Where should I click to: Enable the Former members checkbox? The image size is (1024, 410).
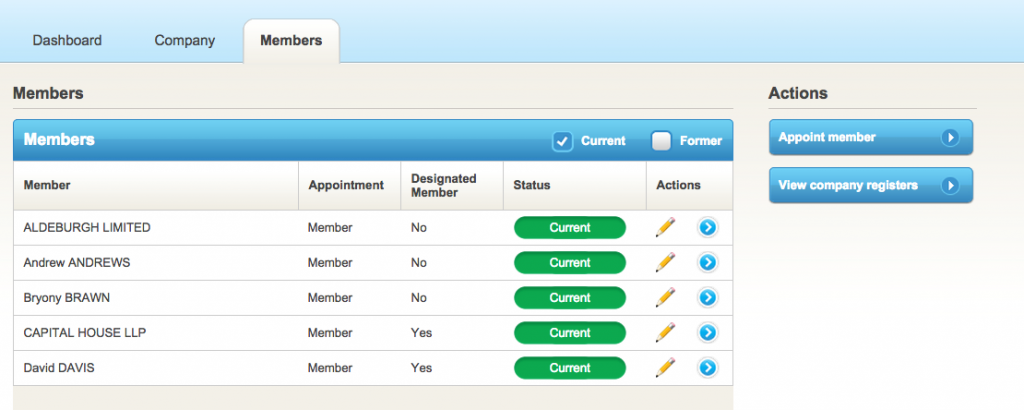[661, 141]
